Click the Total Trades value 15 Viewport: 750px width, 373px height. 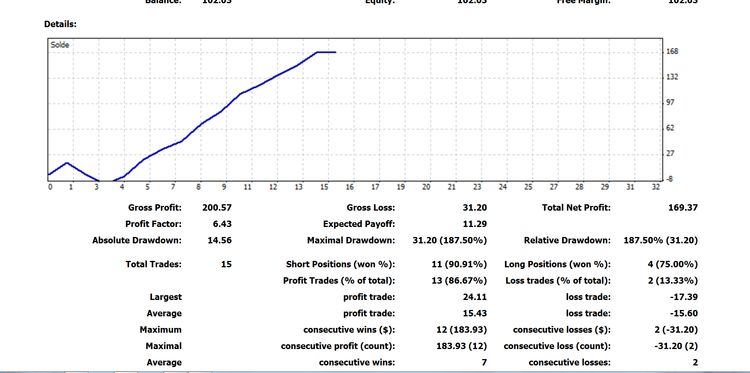pos(226,264)
